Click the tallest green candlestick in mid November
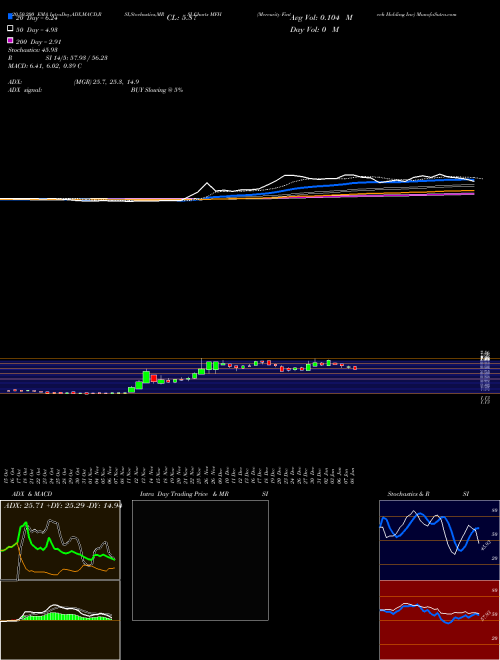The image size is (500, 660). tap(146, 377)
